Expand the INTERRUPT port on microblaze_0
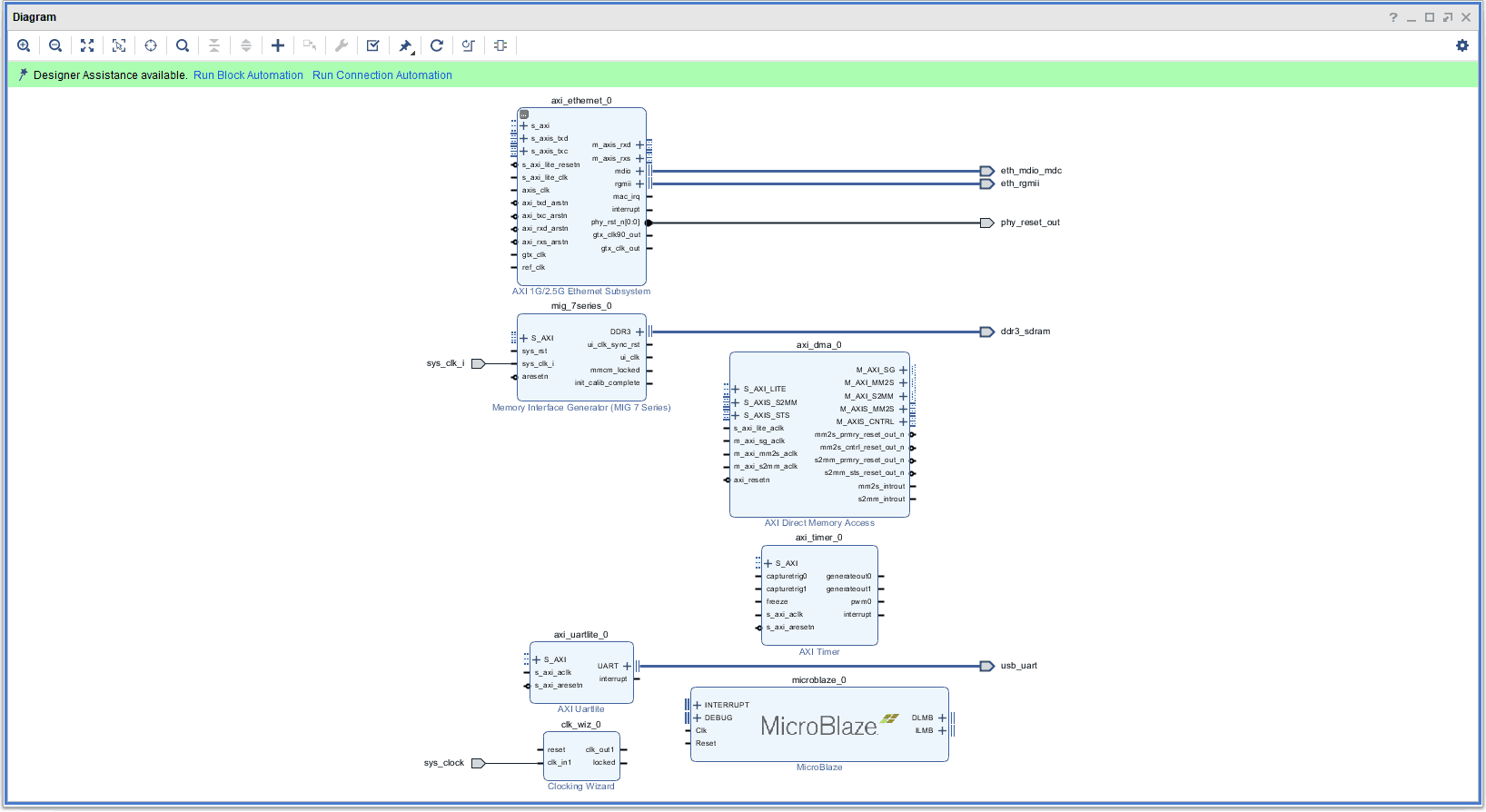Image resolution: width=1486 pixels, height=812 pixels. (698, 705)
